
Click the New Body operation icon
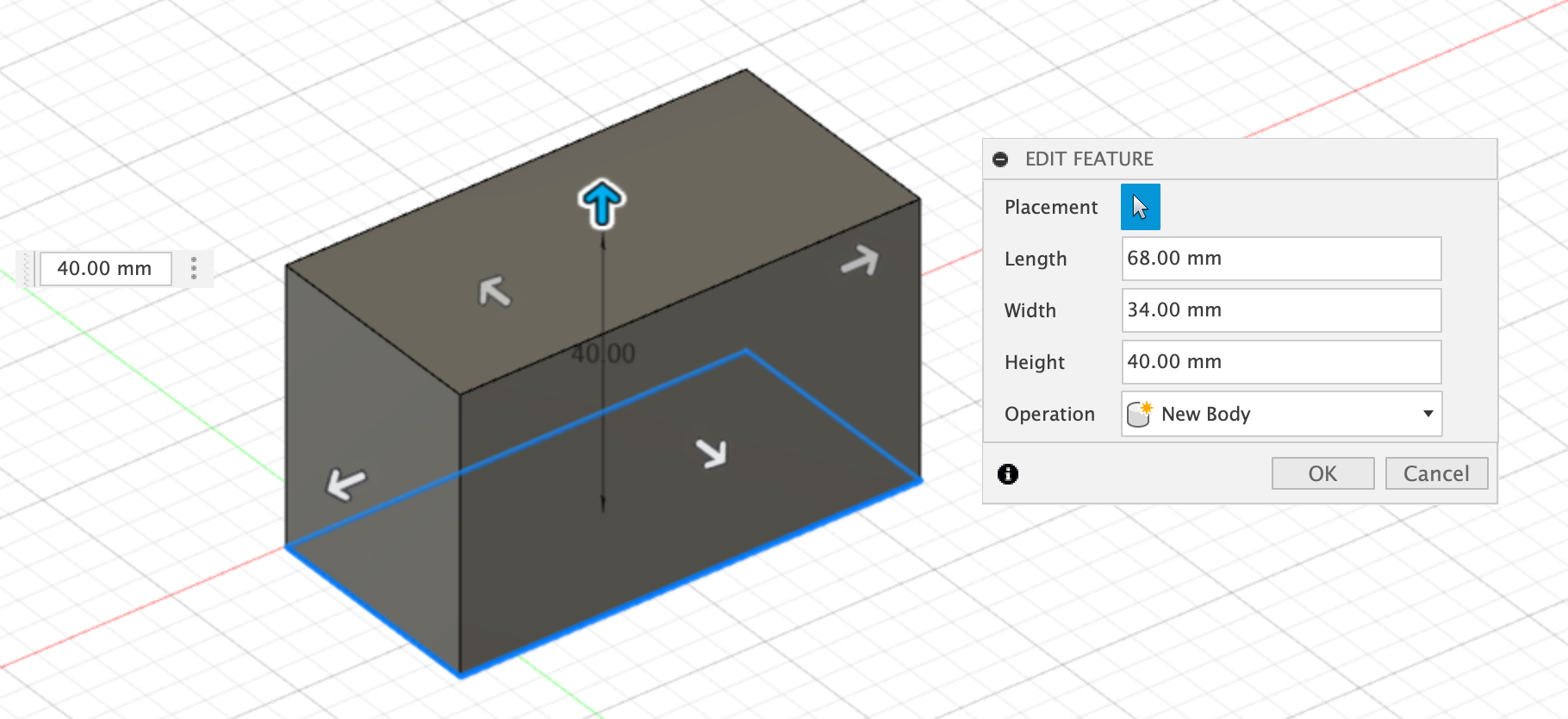(x=1140, y=414)
